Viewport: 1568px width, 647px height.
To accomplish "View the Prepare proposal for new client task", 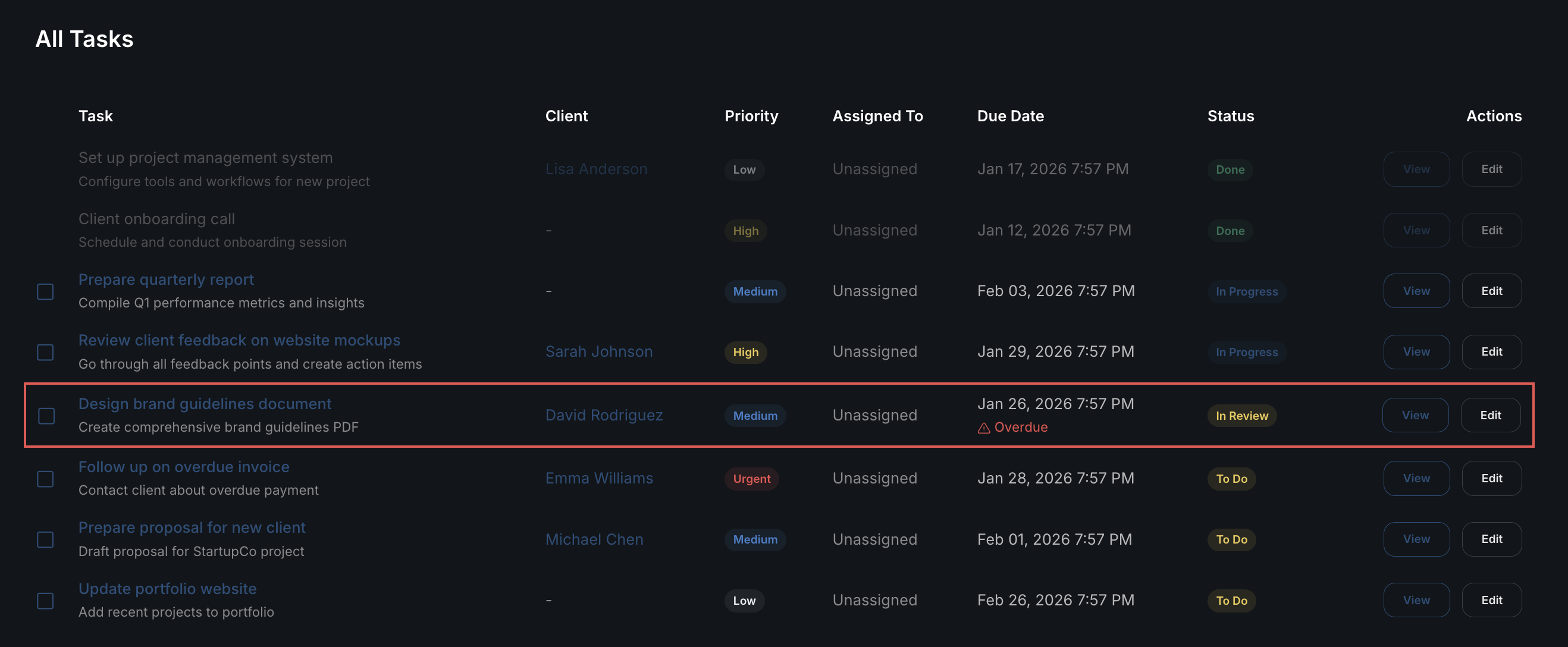I will coord(1416,539).
